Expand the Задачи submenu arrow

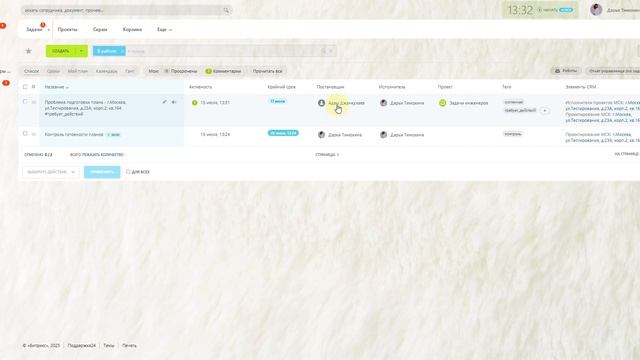click(49, 30)
